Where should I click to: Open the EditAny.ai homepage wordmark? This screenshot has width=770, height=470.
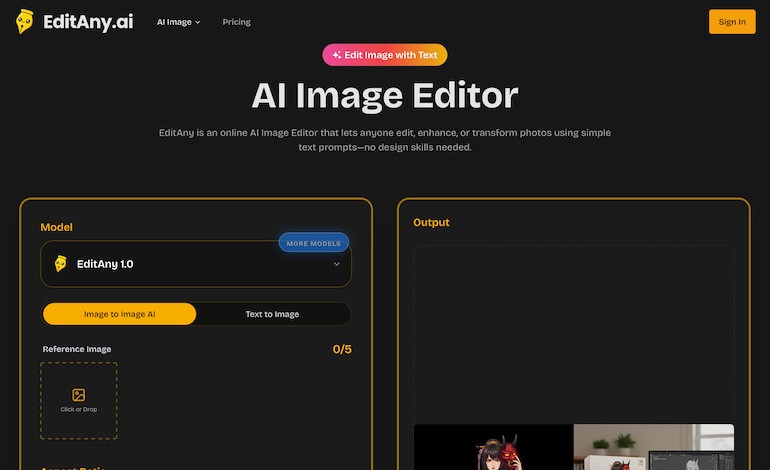(88, 22)
